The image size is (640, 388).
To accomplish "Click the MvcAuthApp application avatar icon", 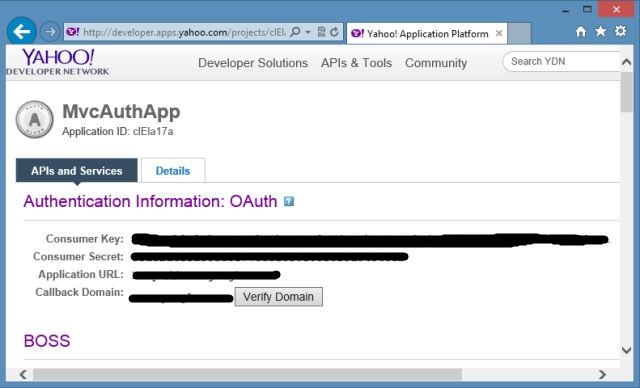I will (x=35, y=119).
